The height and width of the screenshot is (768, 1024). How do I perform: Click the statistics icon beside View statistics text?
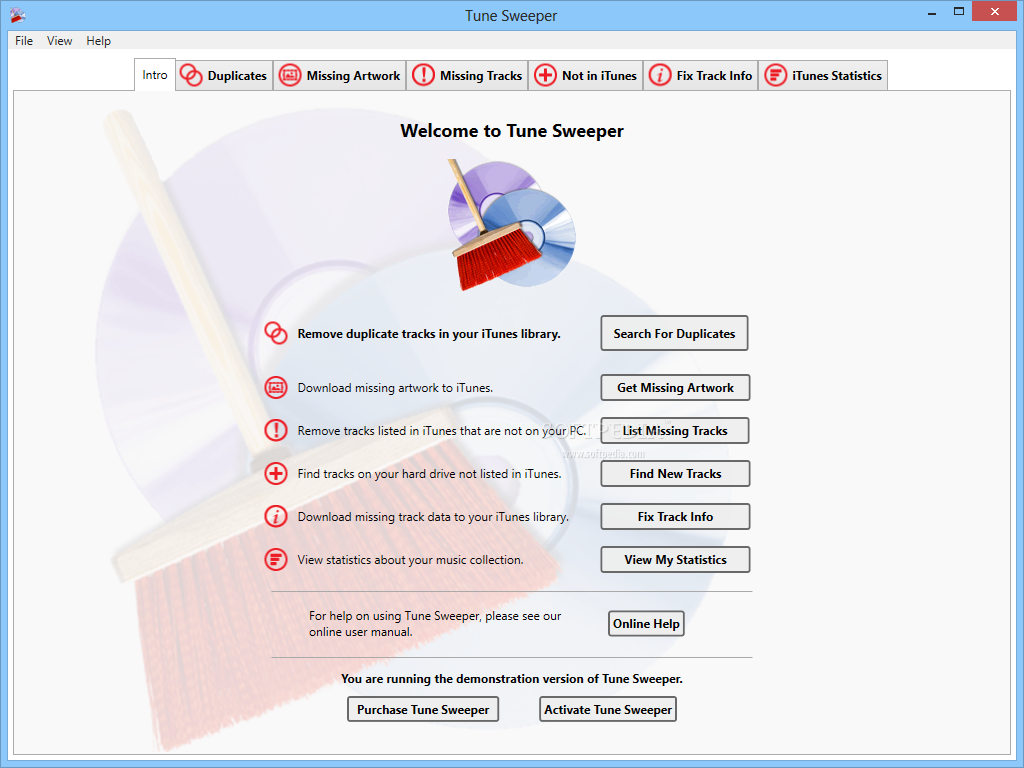coord(276,560)
